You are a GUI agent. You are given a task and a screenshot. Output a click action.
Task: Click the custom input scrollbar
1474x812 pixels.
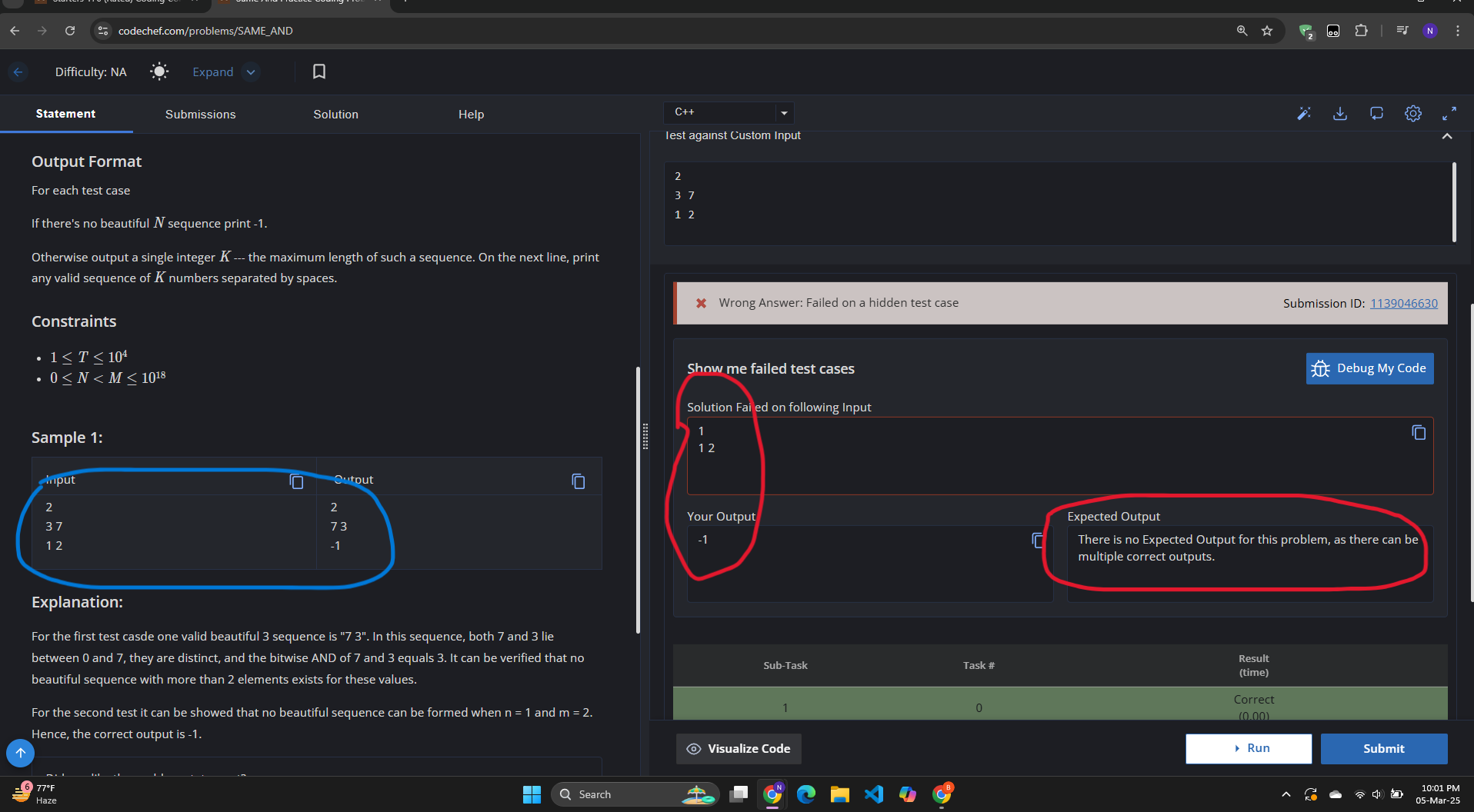tap(1453, 201)
